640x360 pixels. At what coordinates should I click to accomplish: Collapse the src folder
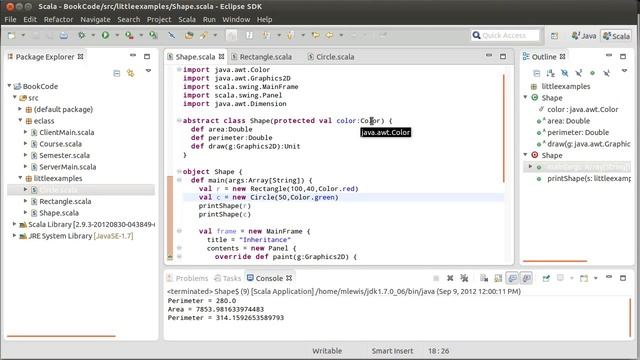tap(15, 98)
